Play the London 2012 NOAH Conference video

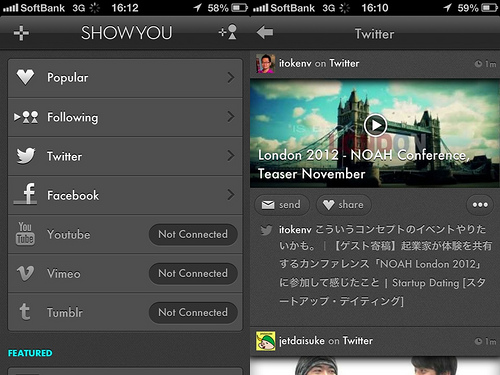click(x=375, y=125)
